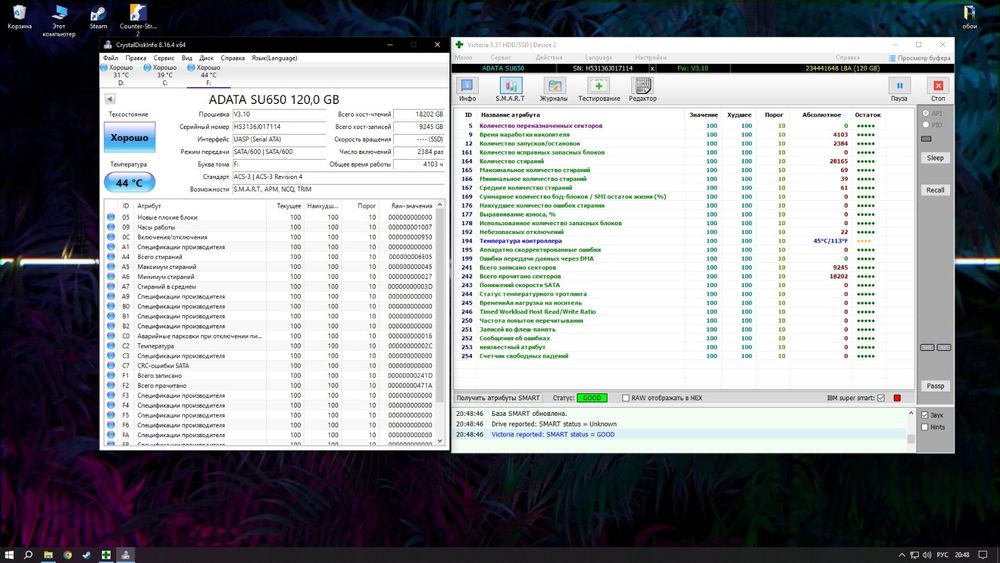Open Настройки menu in Victoria
This screenshot has height=563, width=1000.
point(651,57)
